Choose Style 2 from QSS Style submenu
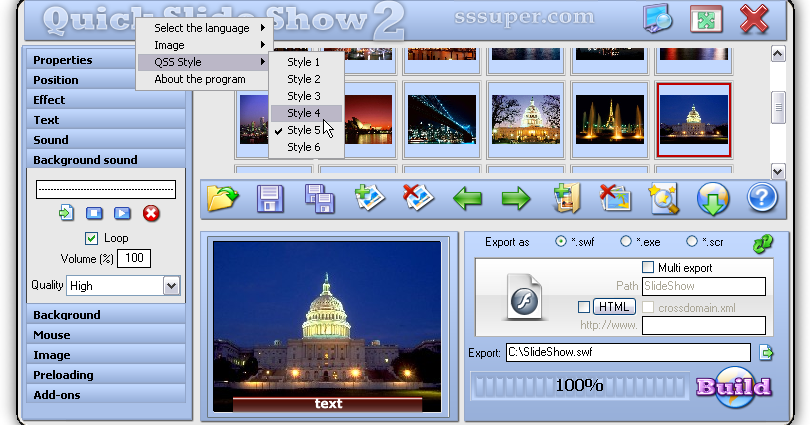This screenshot has width=810, height=425. tap(306, 79)
